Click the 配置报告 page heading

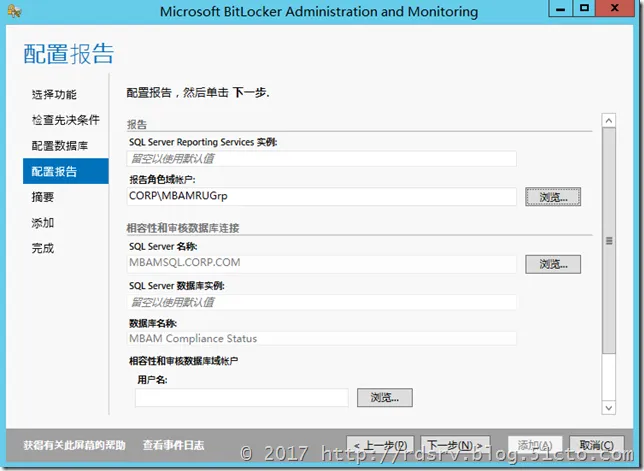coord(69,54)
